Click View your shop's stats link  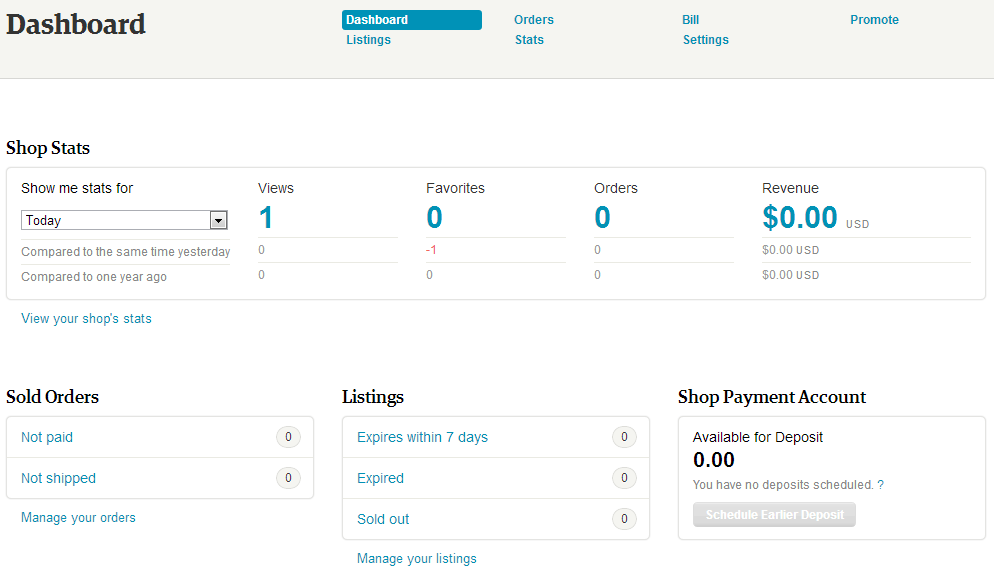pos(86,318)
